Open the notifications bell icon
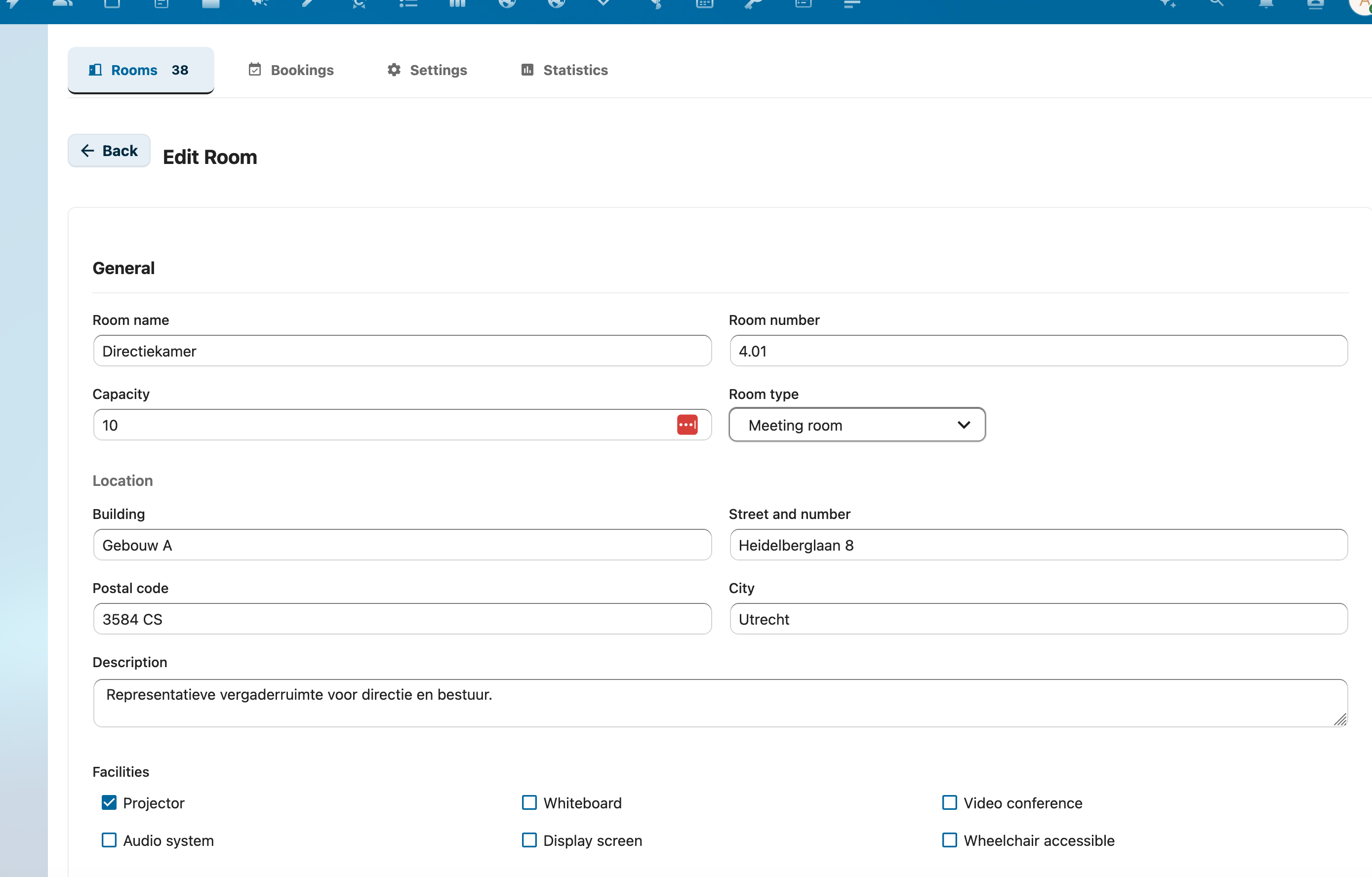This screenshot has width=1372, height=877. (1265, 4)
